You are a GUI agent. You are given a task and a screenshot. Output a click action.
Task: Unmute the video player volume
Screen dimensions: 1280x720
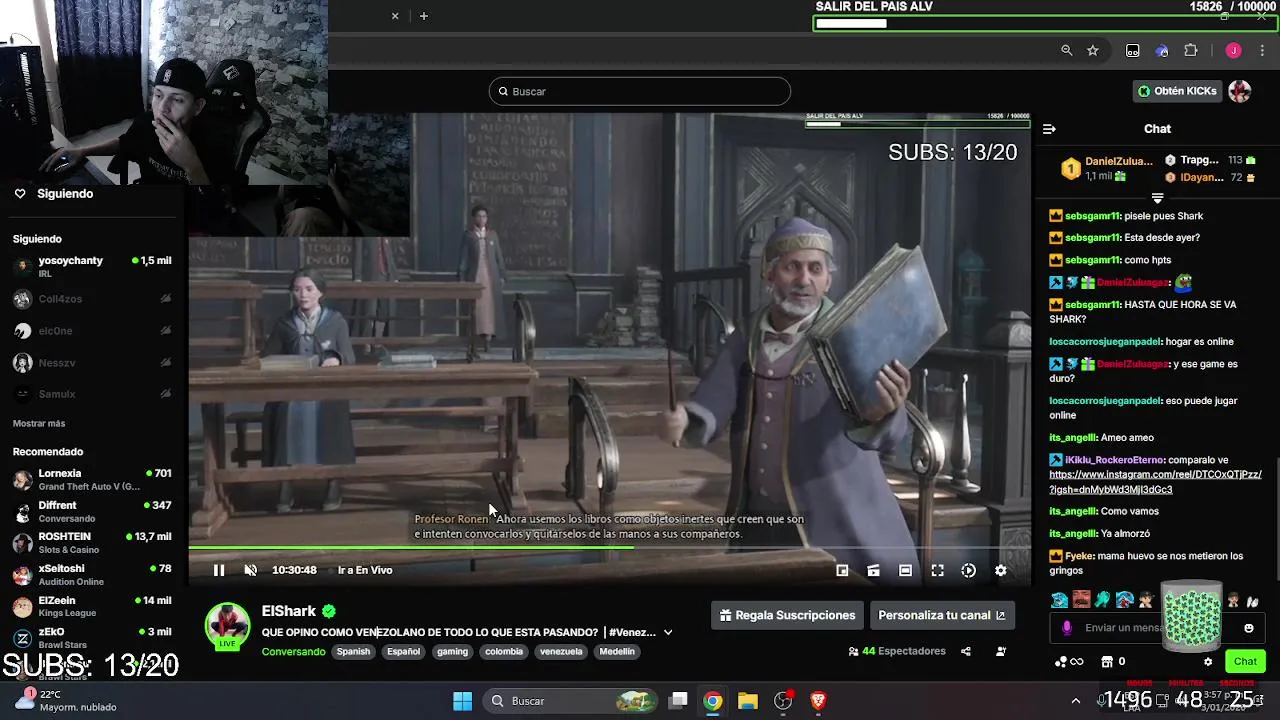[251, 570]
